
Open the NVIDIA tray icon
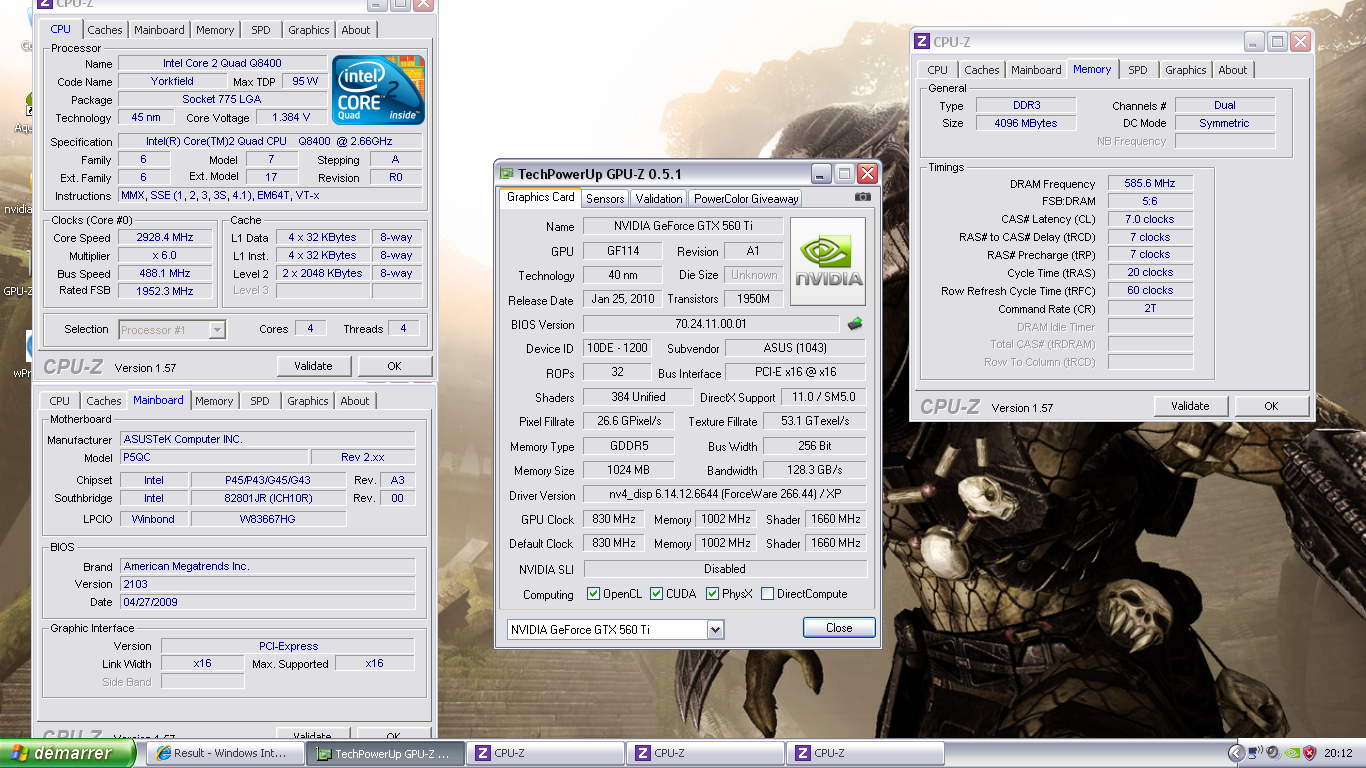click(x=1291, y=753)
